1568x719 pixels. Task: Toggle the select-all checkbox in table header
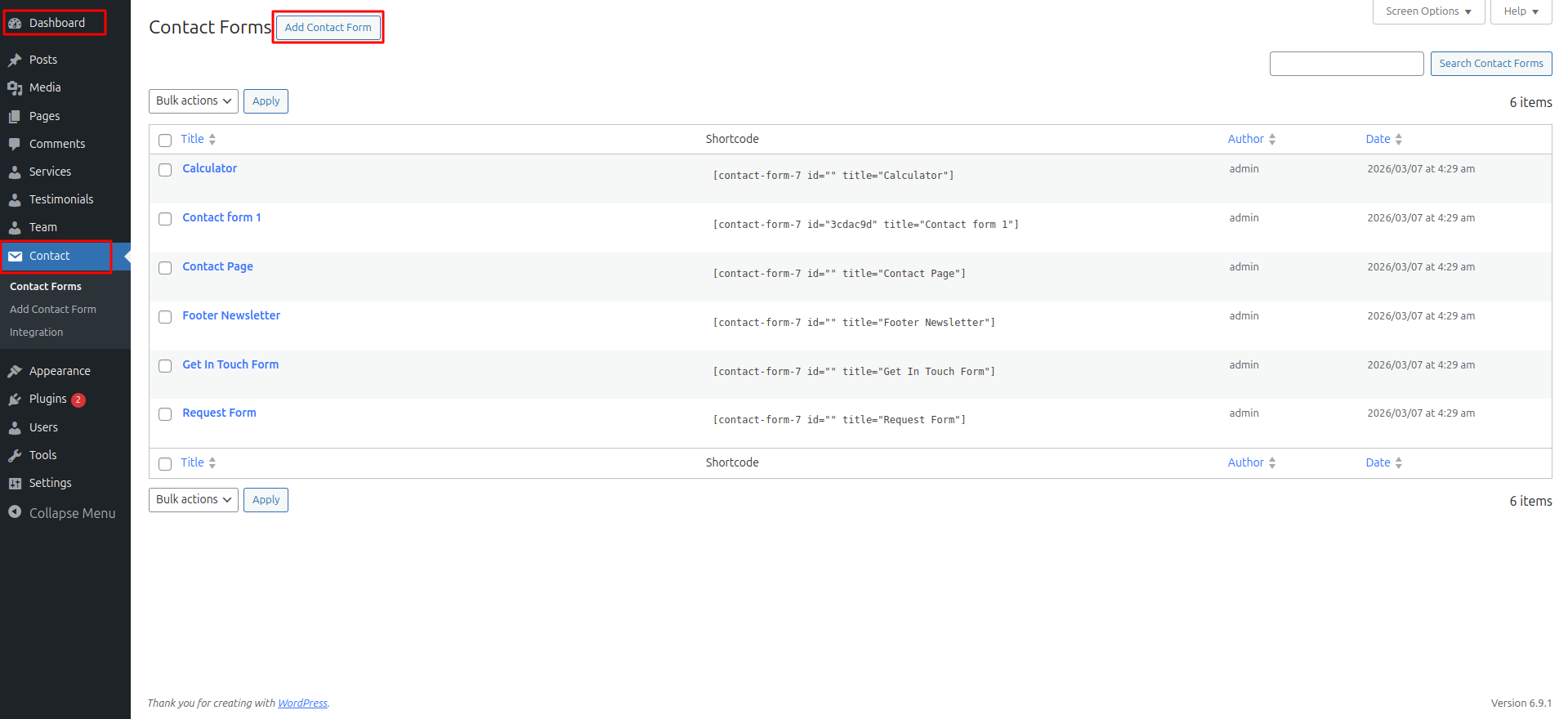tap(165, 141)
